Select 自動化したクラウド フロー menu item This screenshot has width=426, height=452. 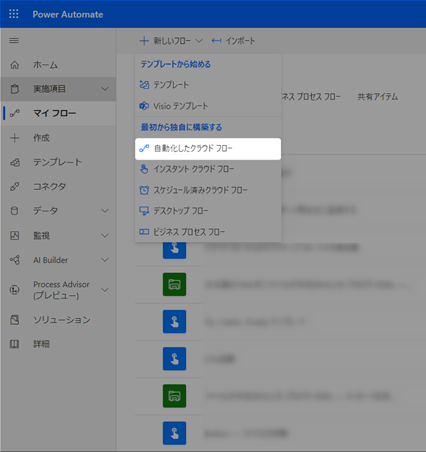(208, 149)
